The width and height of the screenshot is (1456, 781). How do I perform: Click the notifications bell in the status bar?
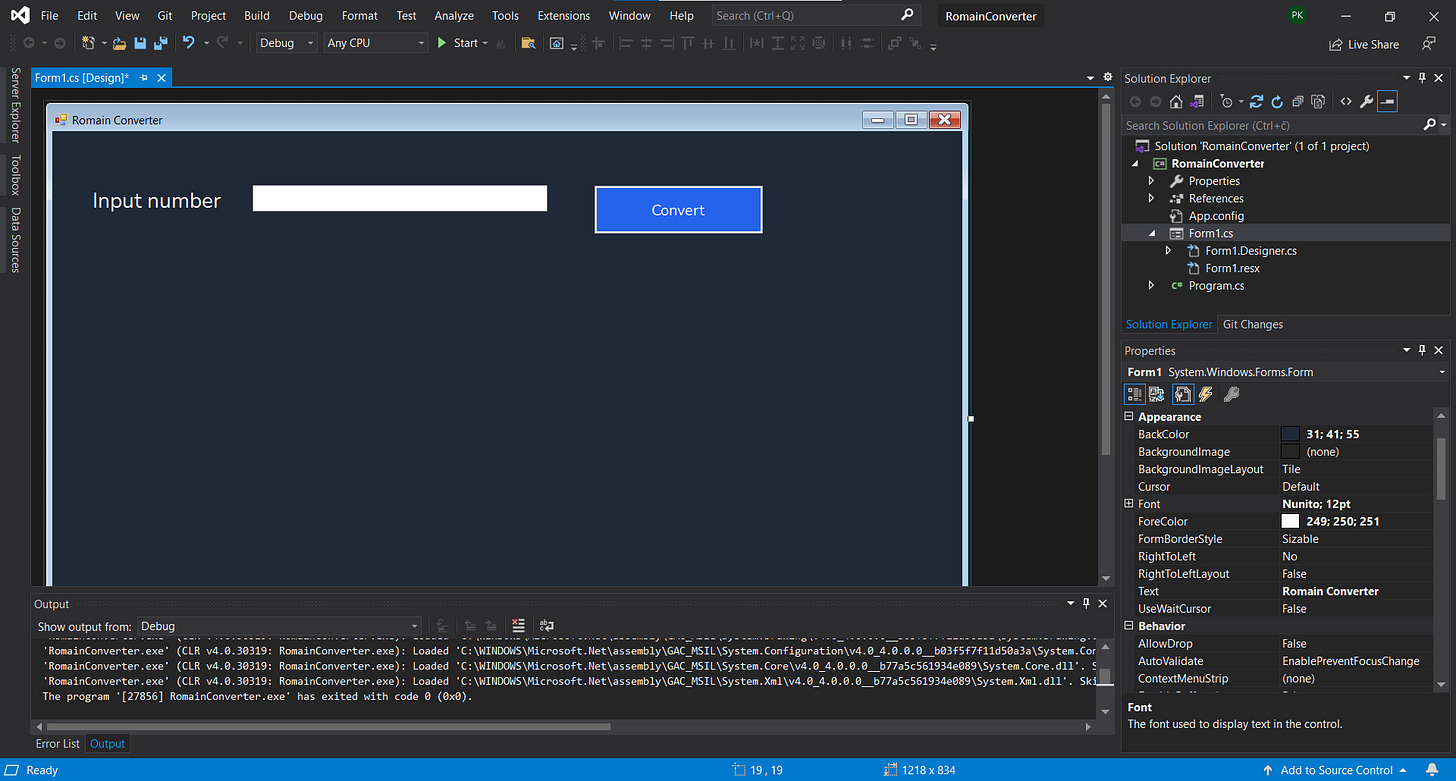1431,770
